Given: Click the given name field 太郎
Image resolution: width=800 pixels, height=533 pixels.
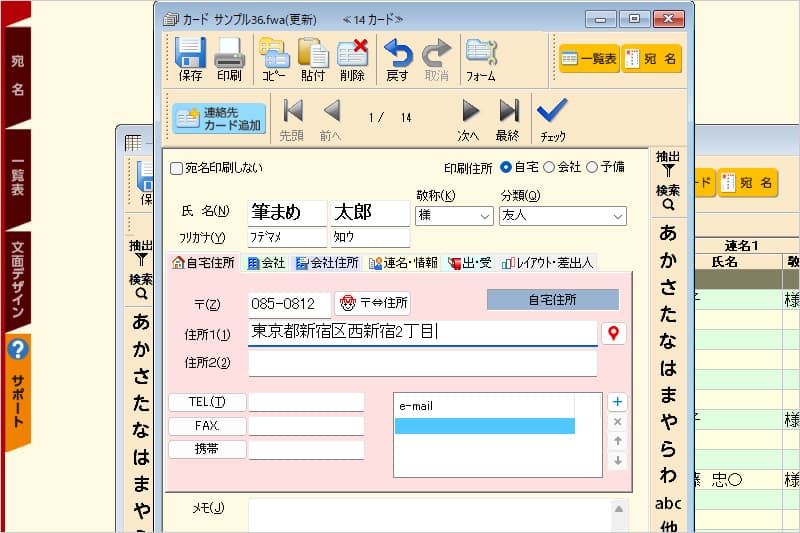Looking at the screenshot, I should (x=370, y=212).
